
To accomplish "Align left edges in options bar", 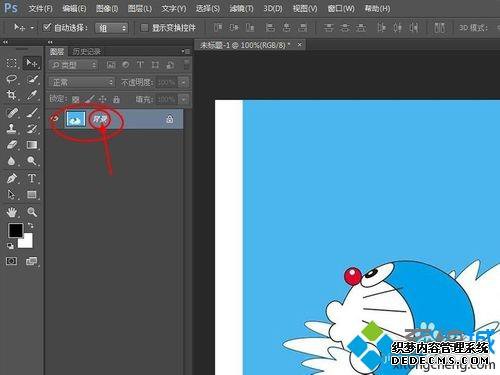I will click(270, 27).
